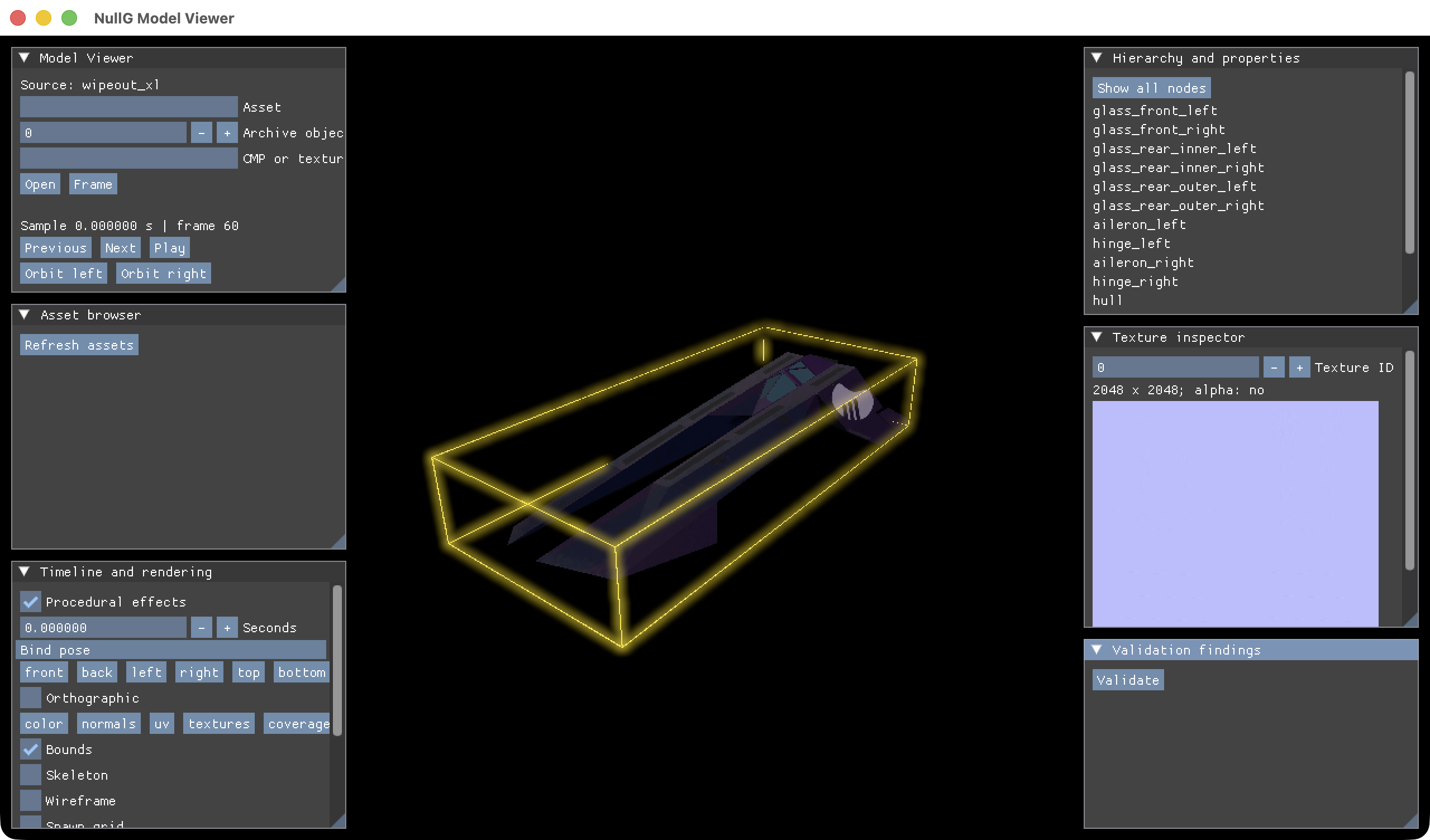This screenshot has height=840, width=1430.
Task: Increase the Archive object index with plus
Action: click(x=227, y=133)
